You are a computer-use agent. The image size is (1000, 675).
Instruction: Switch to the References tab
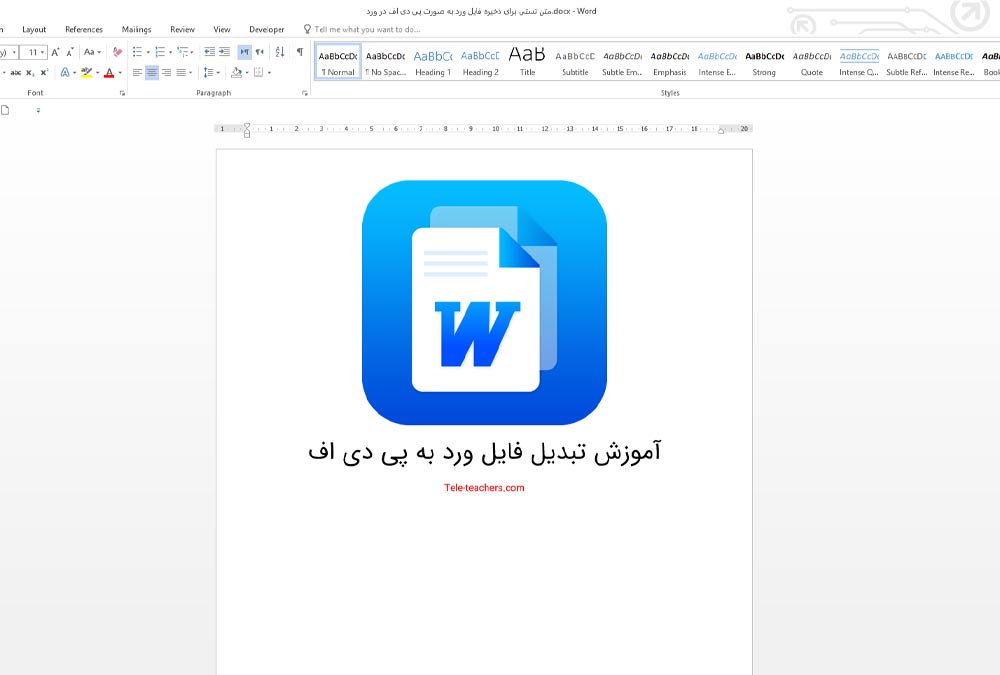[84, 29]
